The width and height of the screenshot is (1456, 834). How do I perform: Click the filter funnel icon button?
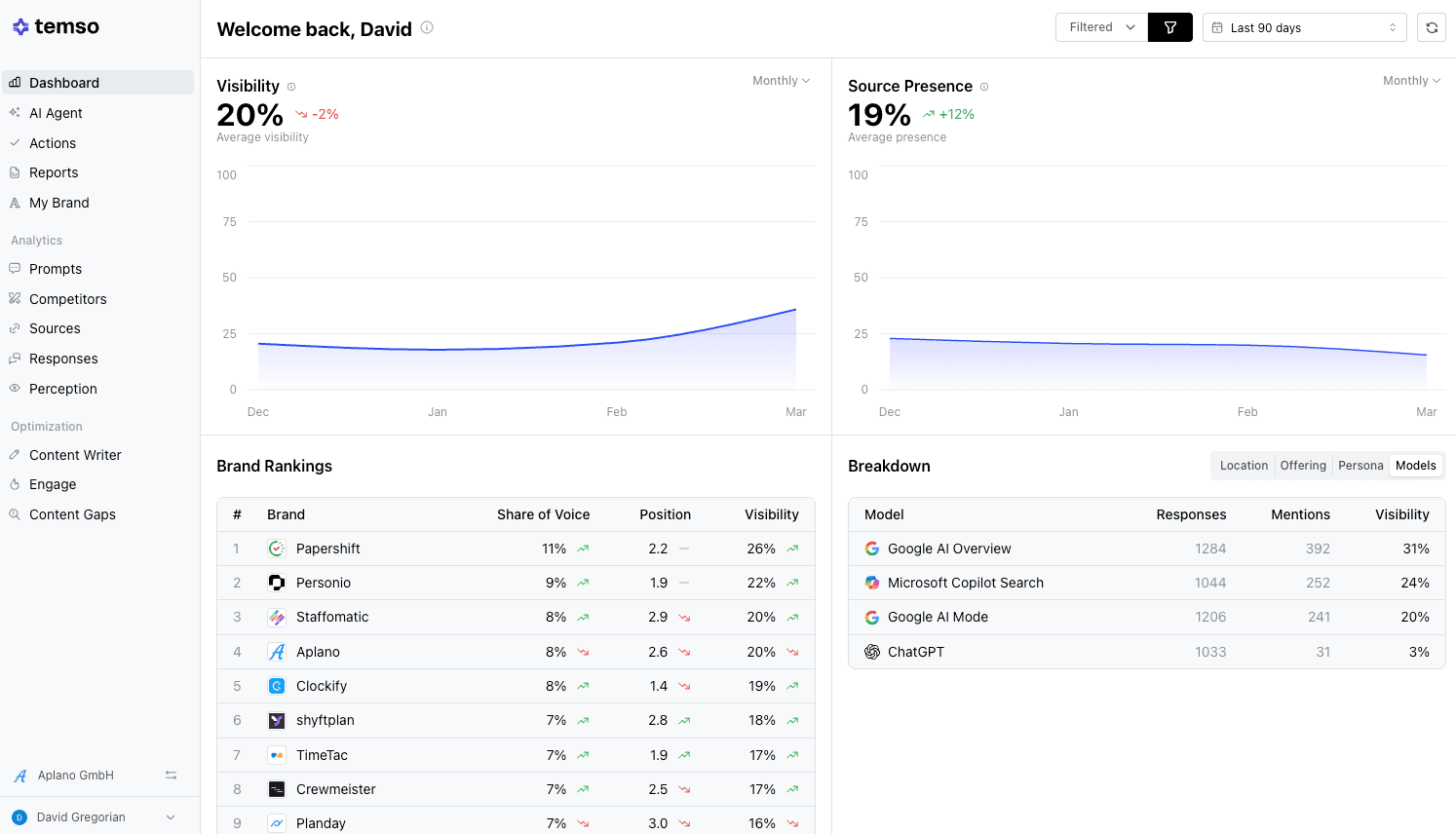(1169, 27)
